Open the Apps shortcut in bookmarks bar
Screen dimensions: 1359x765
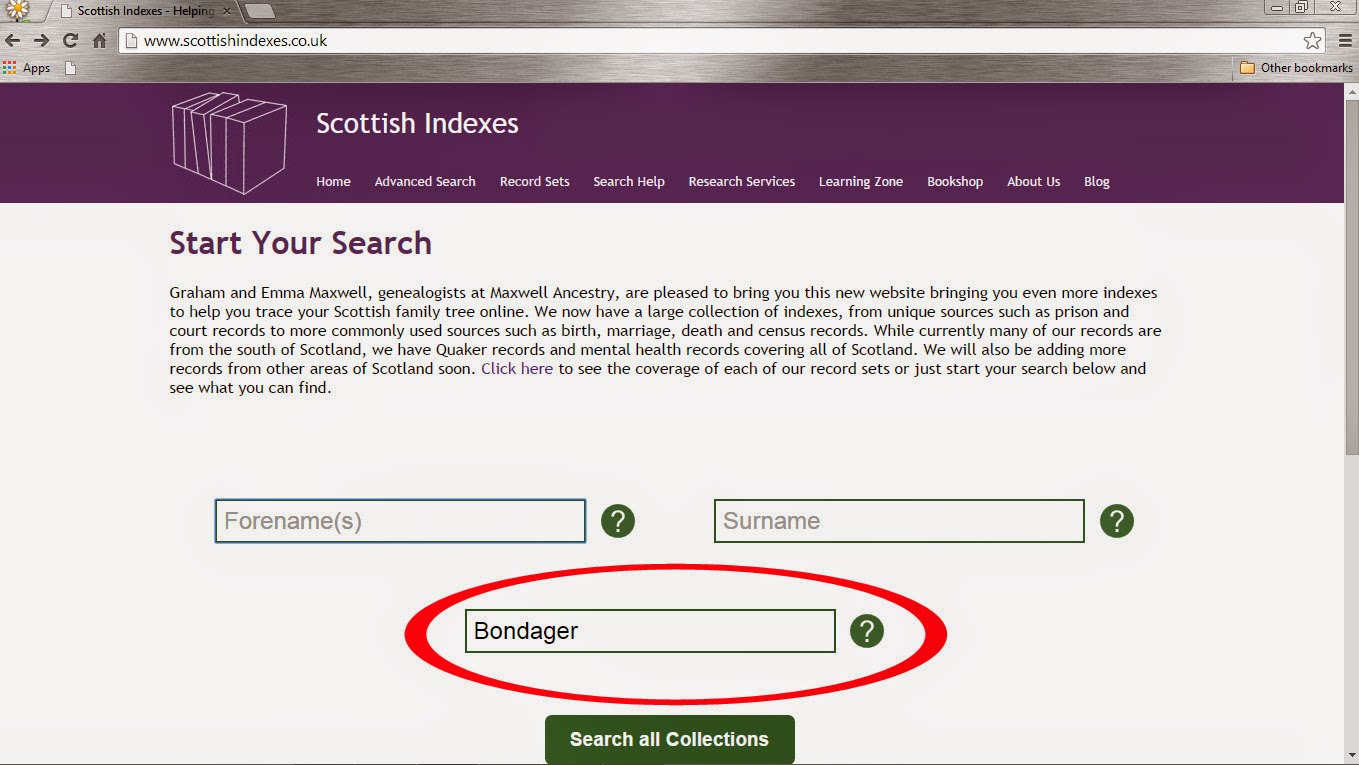tap(27, 68)
